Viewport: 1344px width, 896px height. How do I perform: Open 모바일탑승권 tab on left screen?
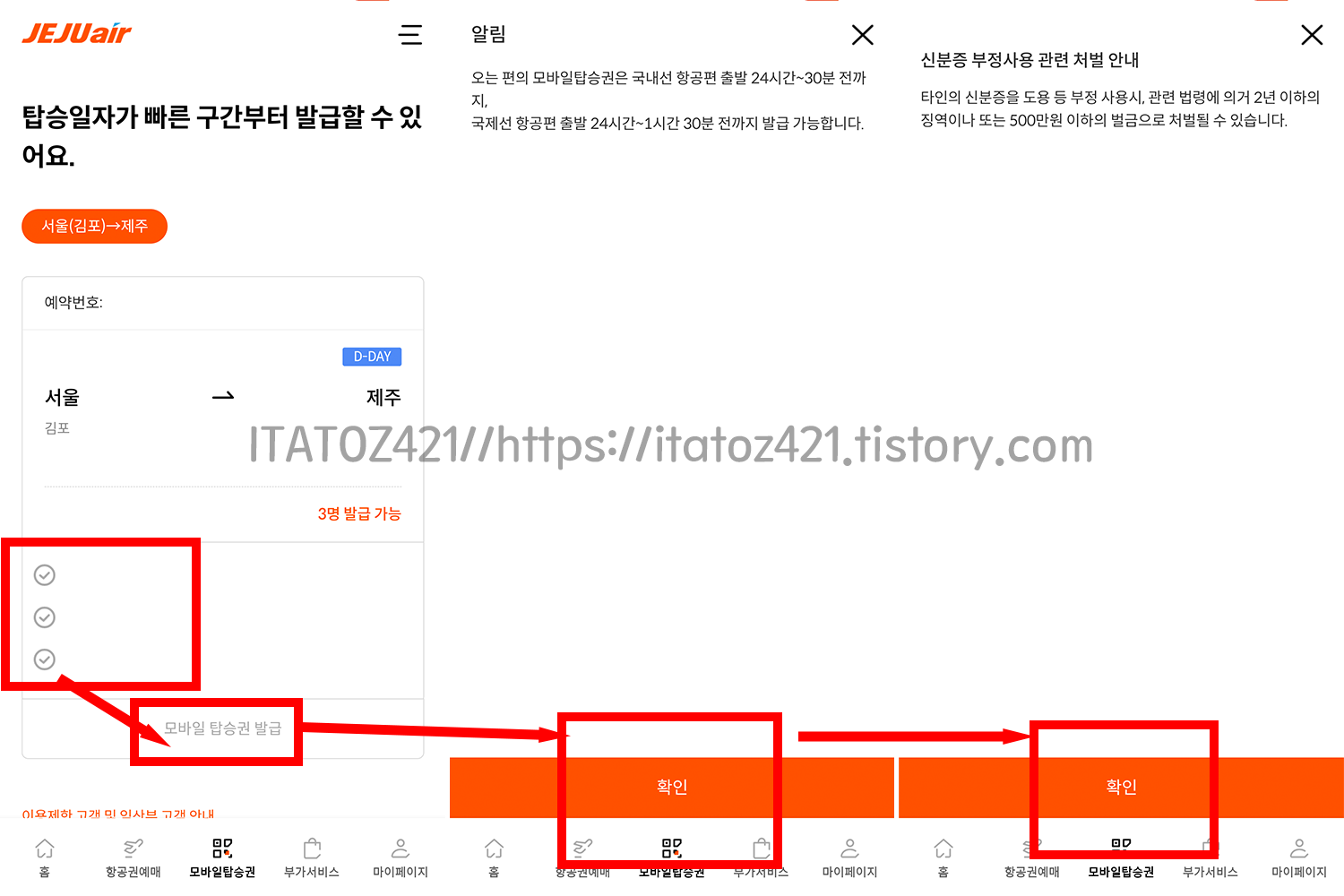(x=222, y=857)
